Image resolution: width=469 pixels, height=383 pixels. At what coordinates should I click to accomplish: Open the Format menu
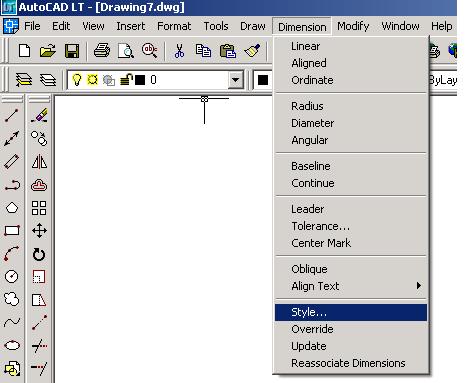[x=174, y=26]
